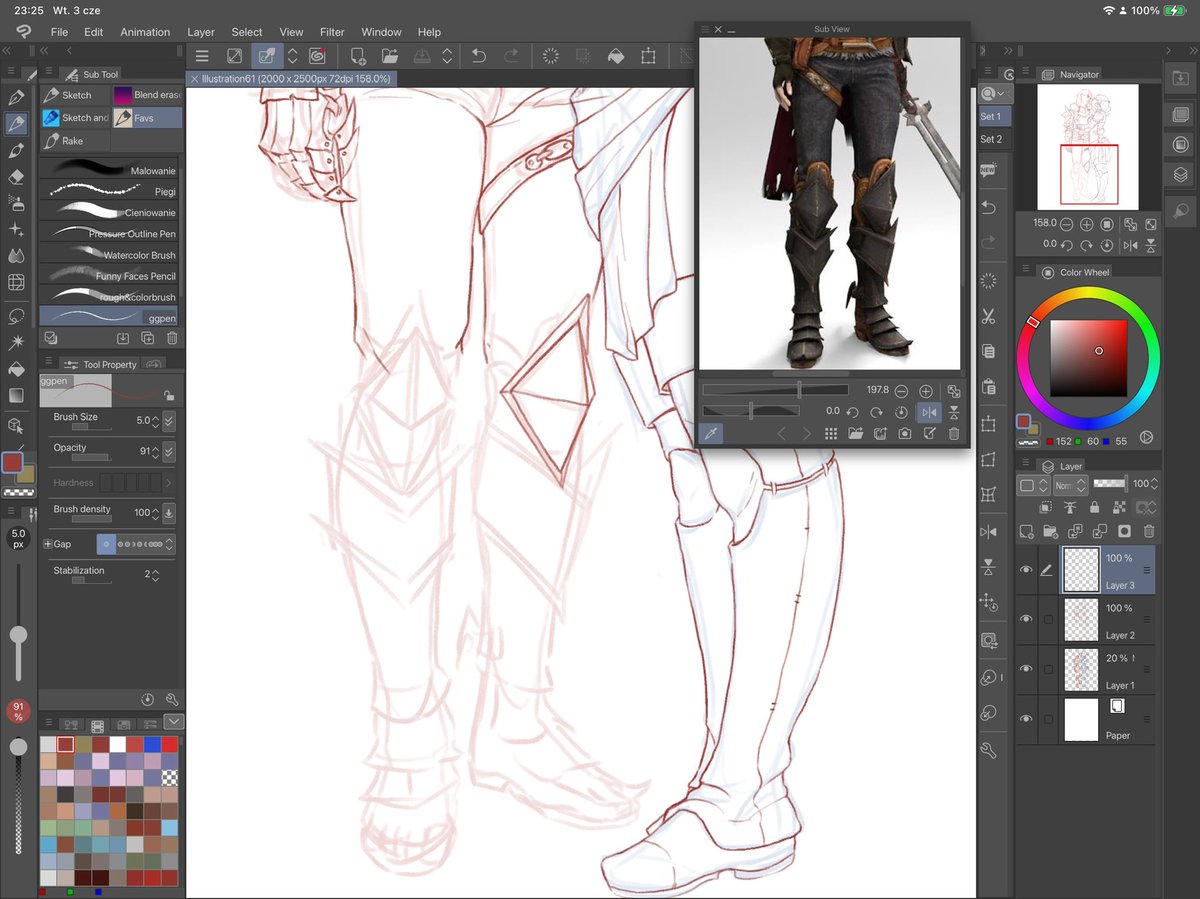Click Navigator zoom out minus icon
Screen dimensions: 1200x899
click(x=1067, y=224)
